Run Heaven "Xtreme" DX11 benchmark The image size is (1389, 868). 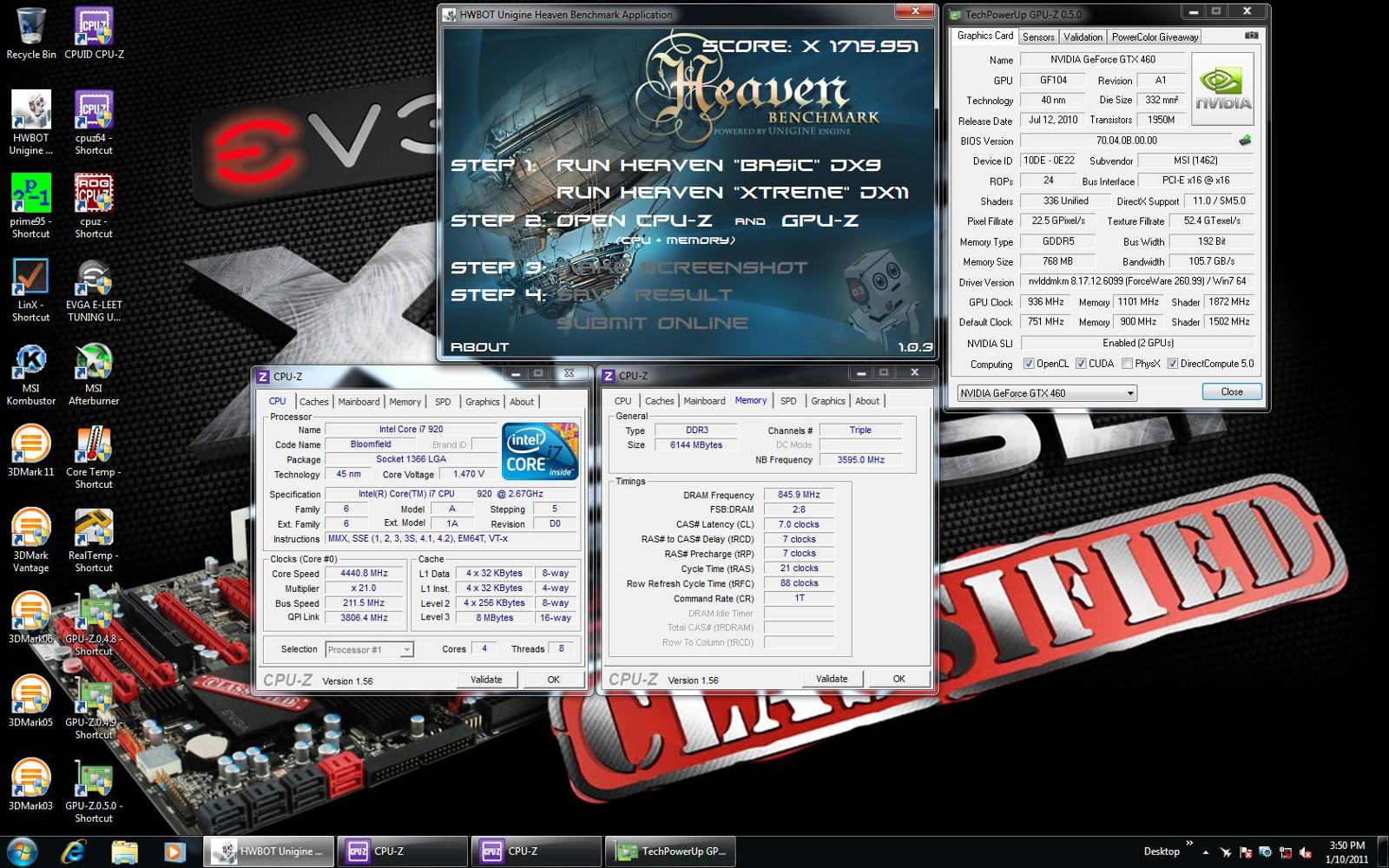click(x=732, y=193)
